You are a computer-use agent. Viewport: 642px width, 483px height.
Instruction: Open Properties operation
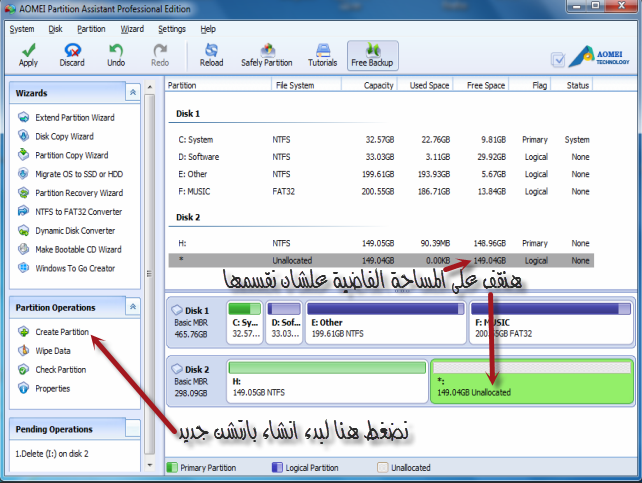(52, 388)
